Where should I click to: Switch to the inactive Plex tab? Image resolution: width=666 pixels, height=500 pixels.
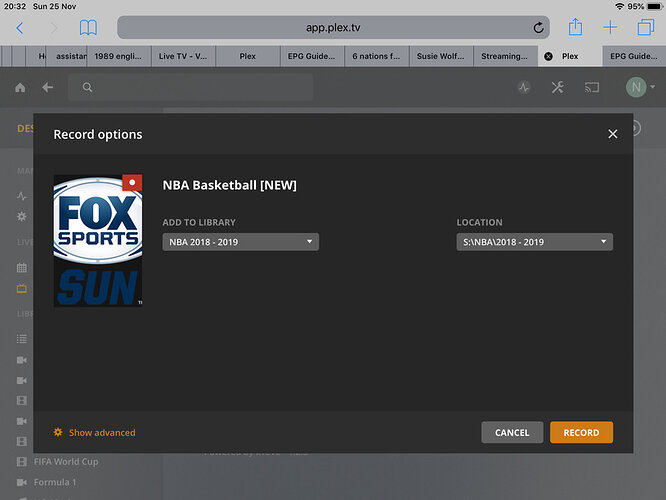pyautogui.click(x=248, y=56)
